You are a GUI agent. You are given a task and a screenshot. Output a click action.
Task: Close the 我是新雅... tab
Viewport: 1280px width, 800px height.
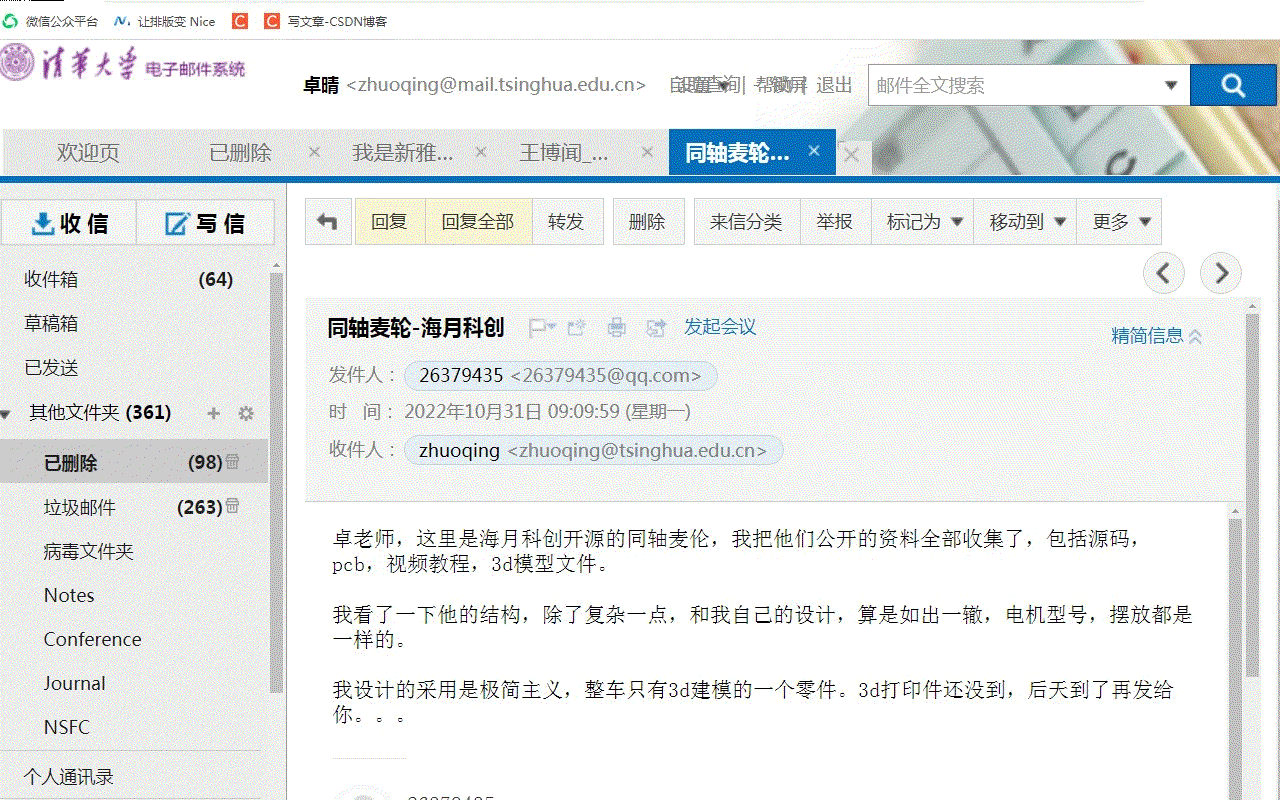click(481, 152)
